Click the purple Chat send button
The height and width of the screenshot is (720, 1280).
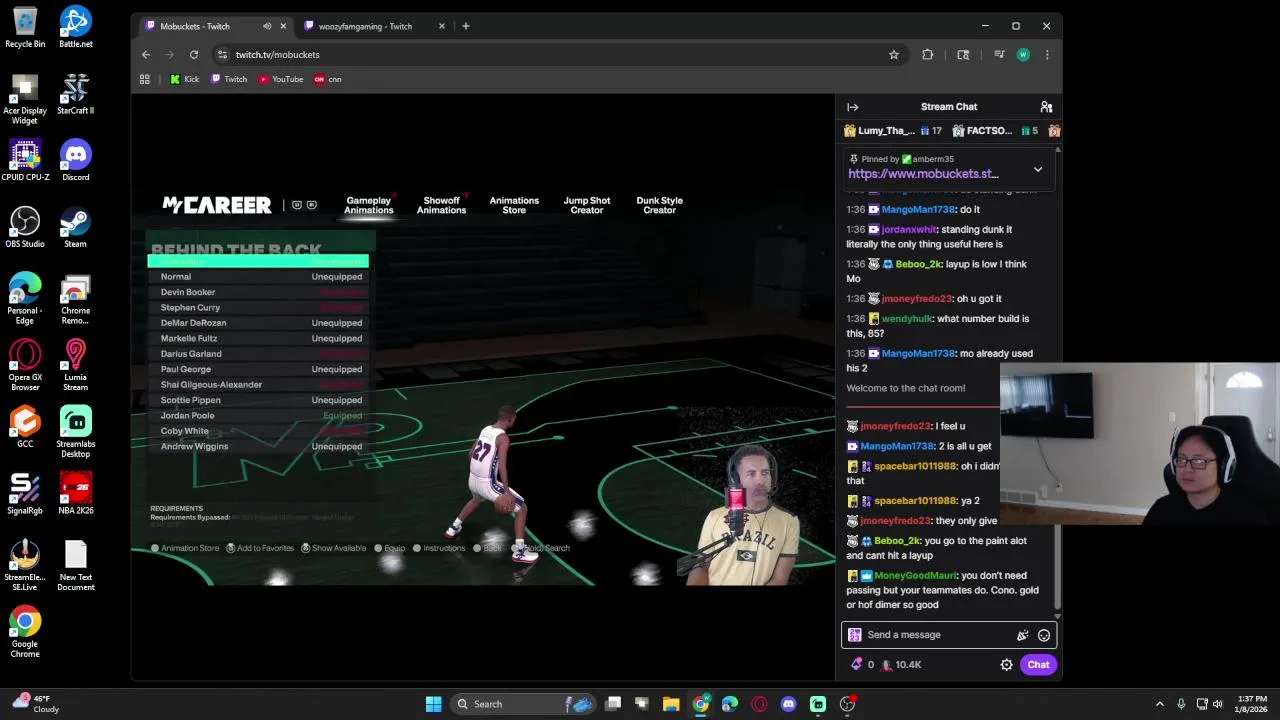[1038, 665]
